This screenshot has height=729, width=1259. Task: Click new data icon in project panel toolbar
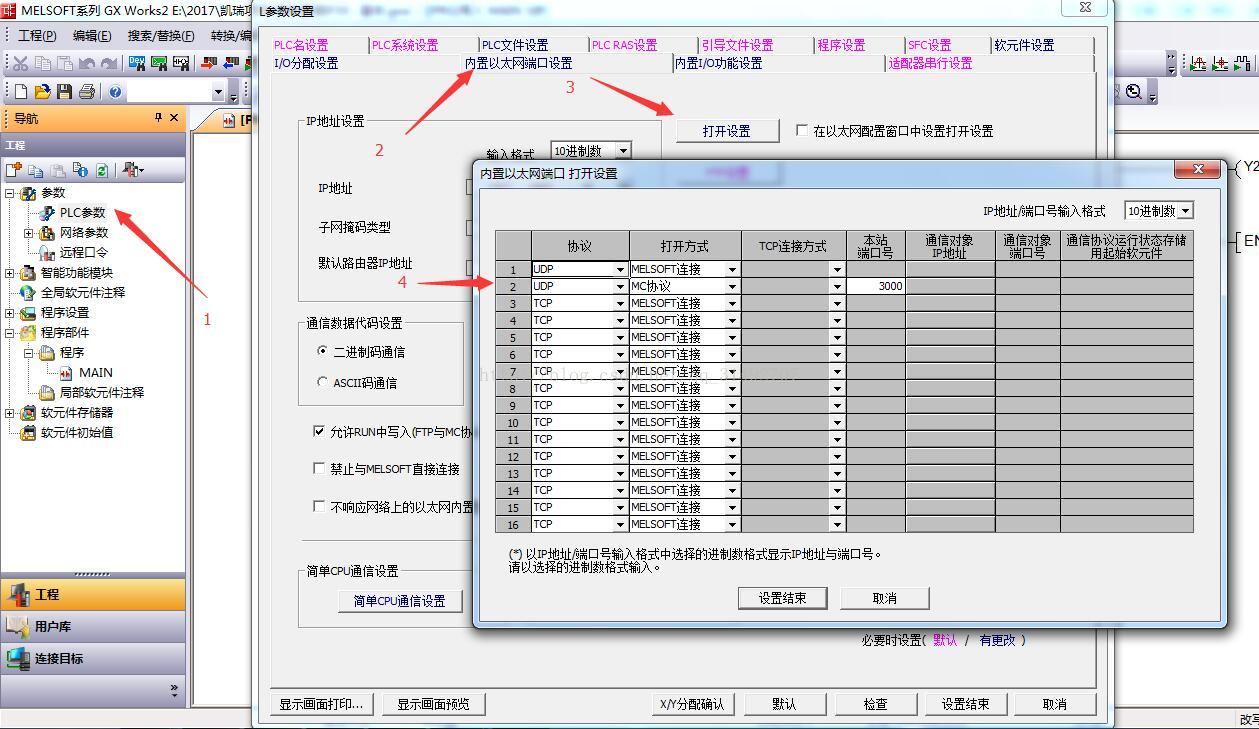coord(14,170)
